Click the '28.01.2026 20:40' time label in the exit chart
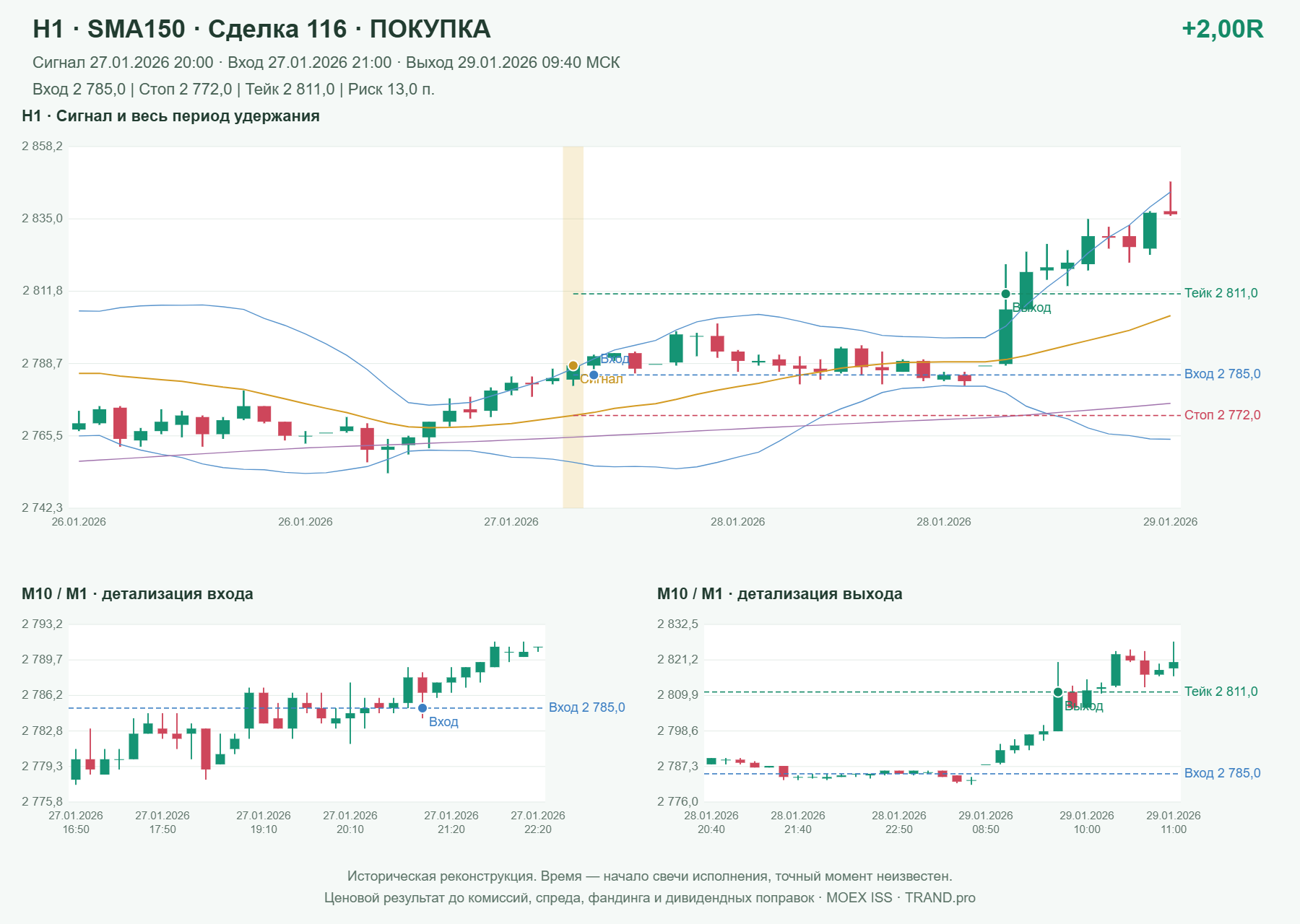This screenshot has height=924, width=1300. 711,822
